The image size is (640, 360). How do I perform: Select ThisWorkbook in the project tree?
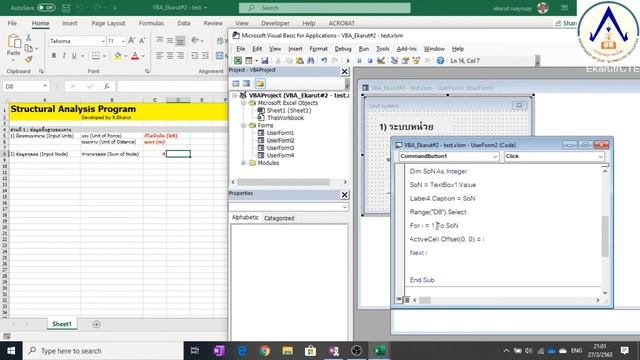click(285, 118)
